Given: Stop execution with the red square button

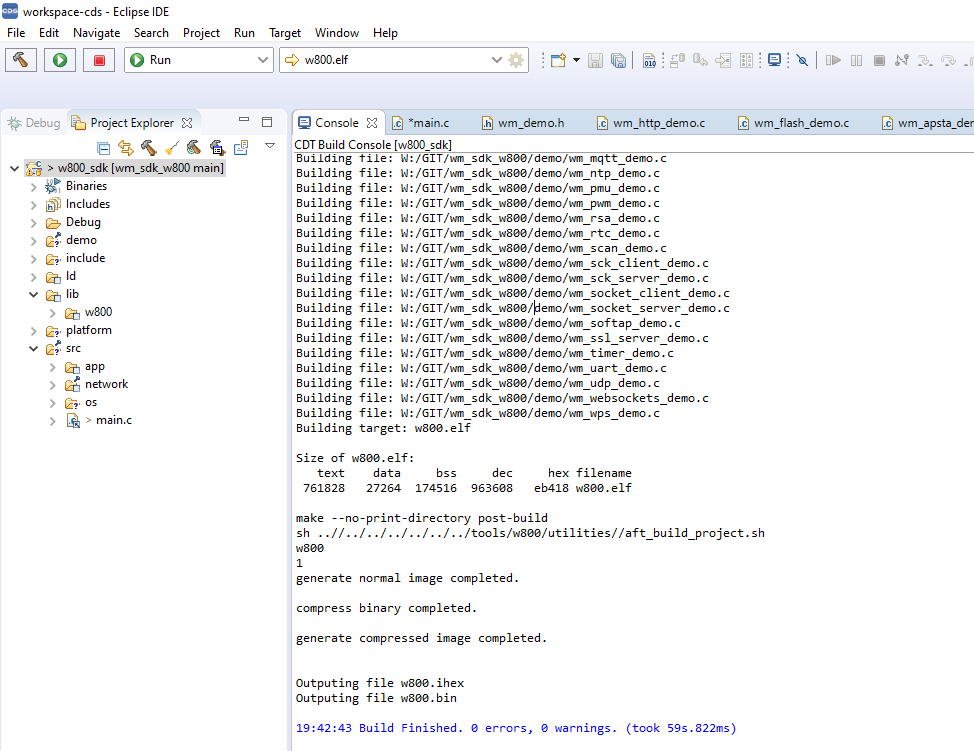Looking at the screenshot, I should click(98, 60).
